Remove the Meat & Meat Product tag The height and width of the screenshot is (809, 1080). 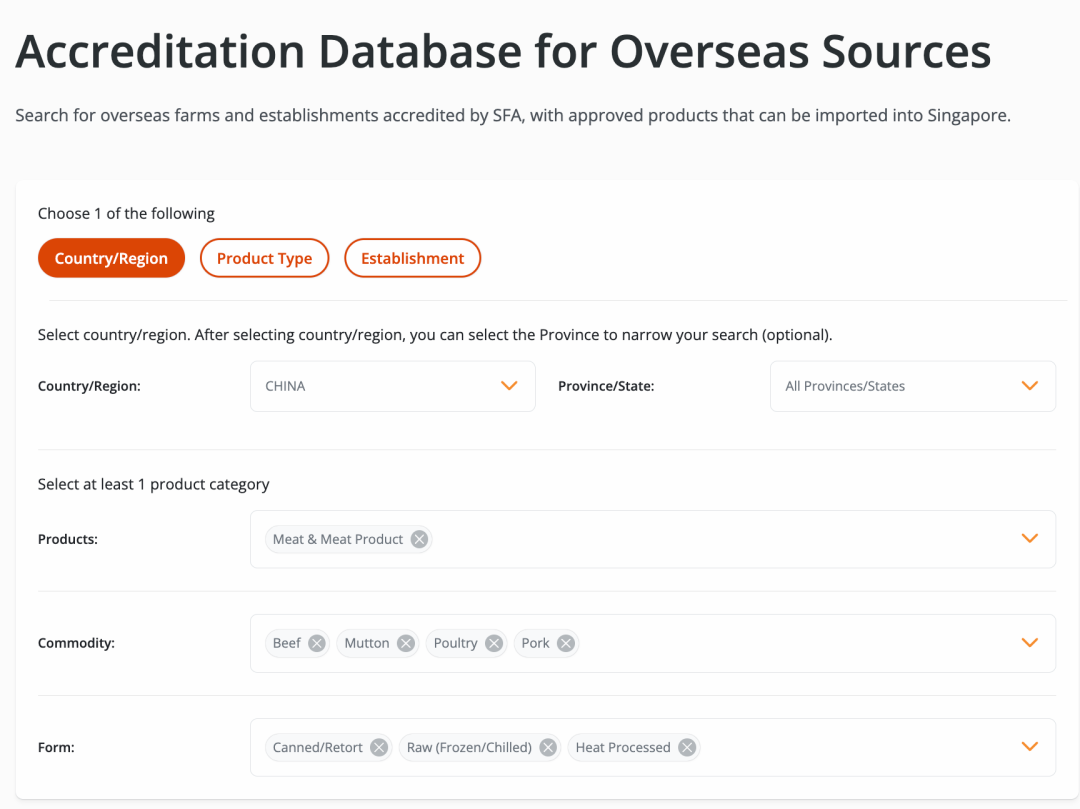click(x=420, y=539)
